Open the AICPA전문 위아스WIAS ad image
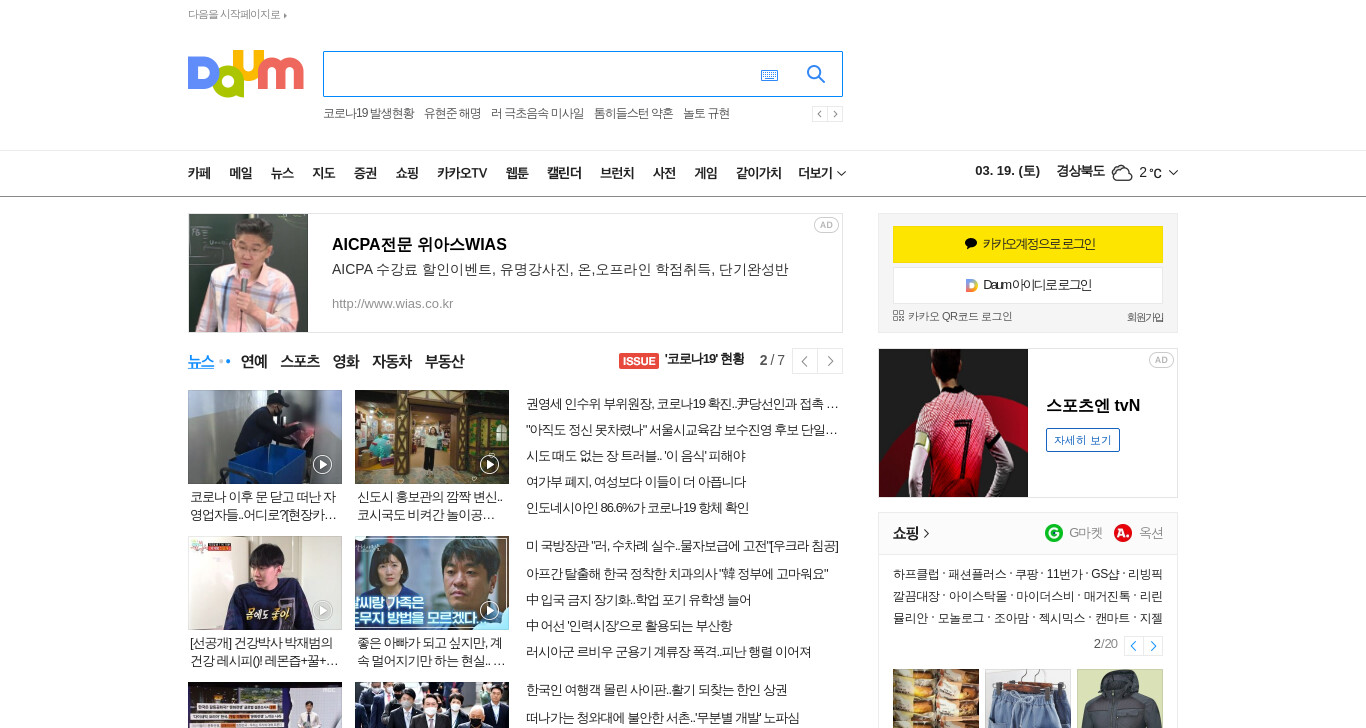1366x728 pixels. (248, 273)
